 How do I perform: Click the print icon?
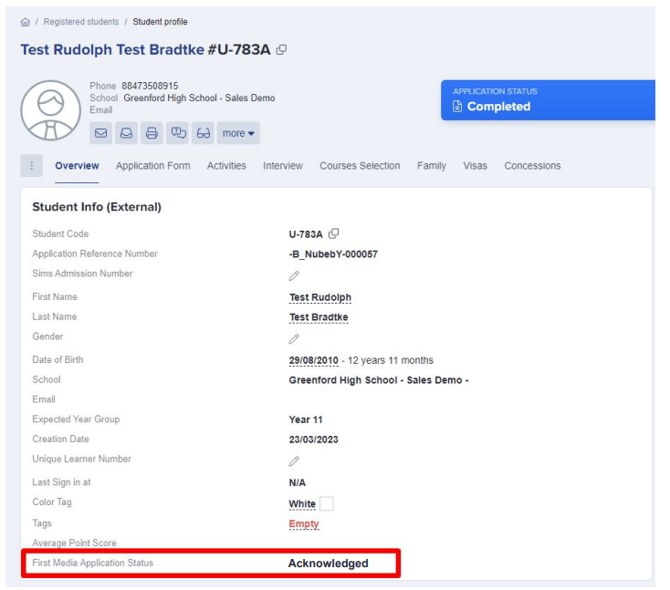(x=152, y=133)
